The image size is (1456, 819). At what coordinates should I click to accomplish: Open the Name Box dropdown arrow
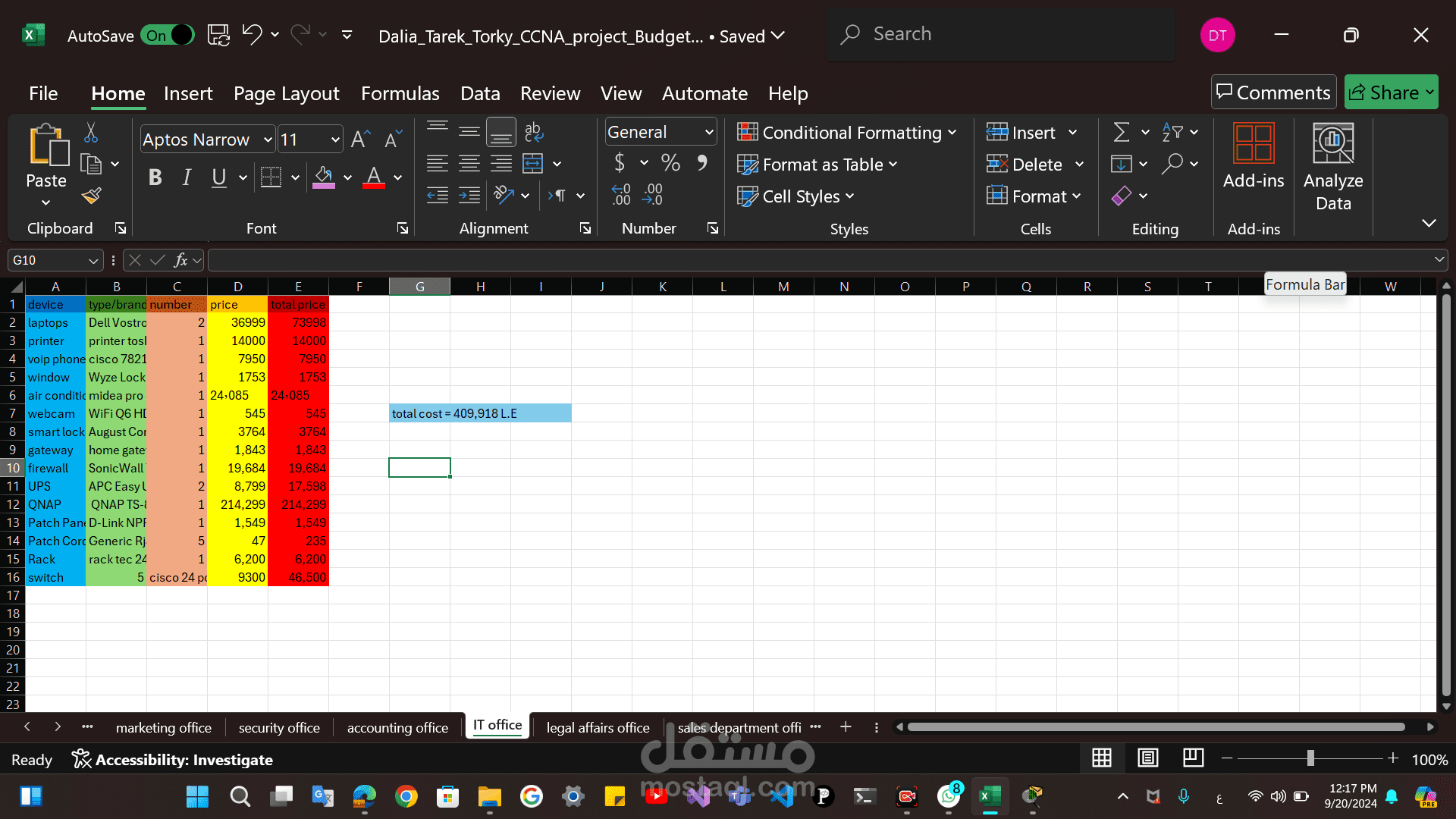pyautogui.click(x=93, y=260)
